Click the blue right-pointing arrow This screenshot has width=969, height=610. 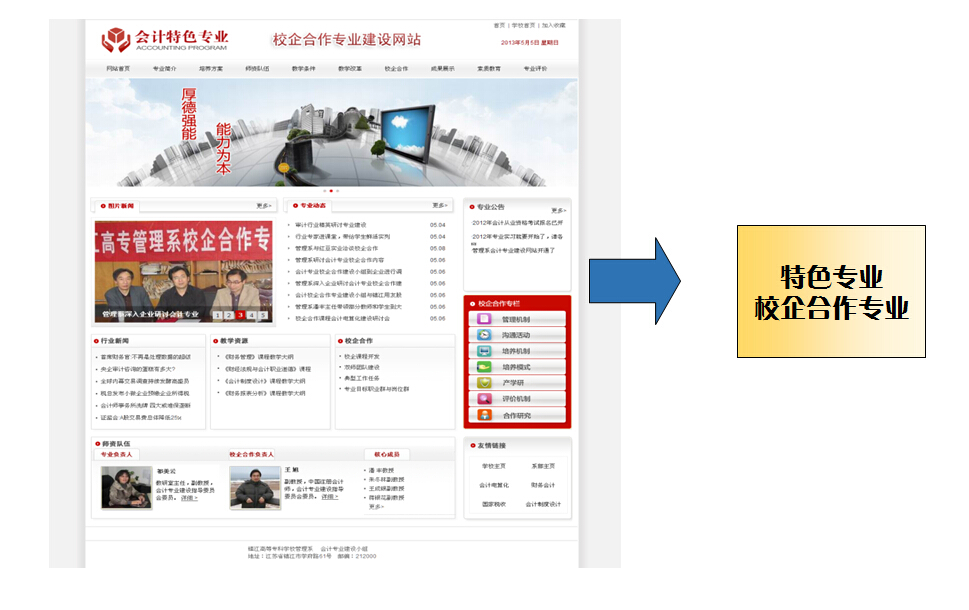[634, 281]
